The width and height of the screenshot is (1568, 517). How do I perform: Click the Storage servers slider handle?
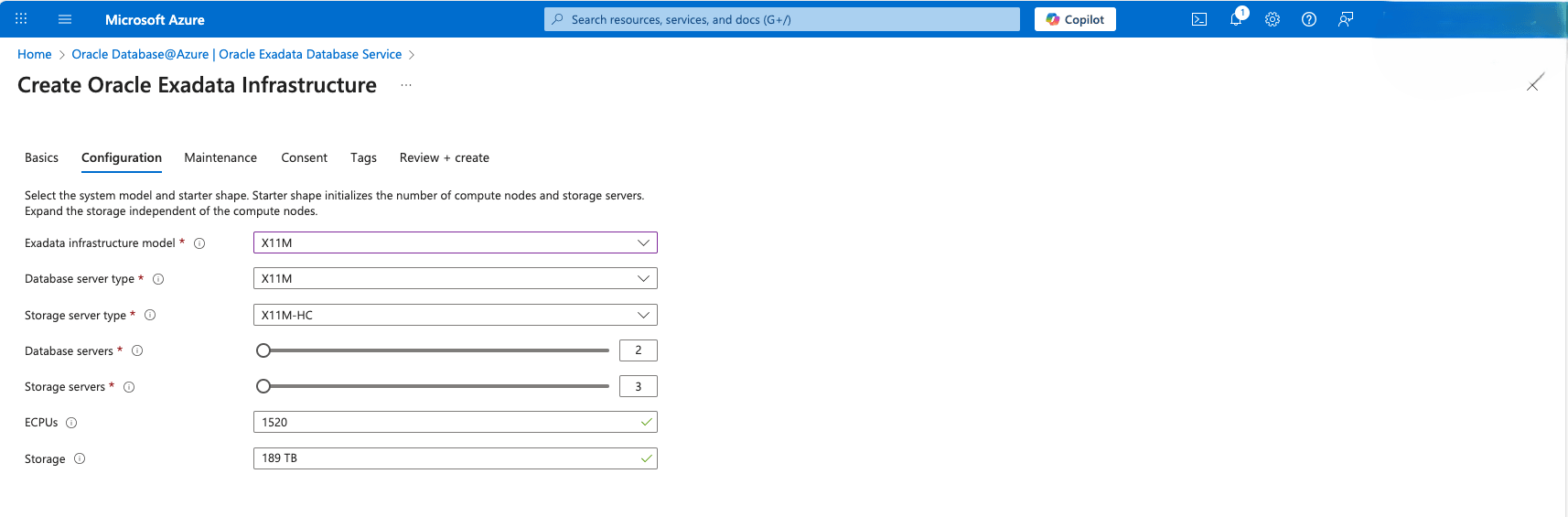tap(263, 386)
